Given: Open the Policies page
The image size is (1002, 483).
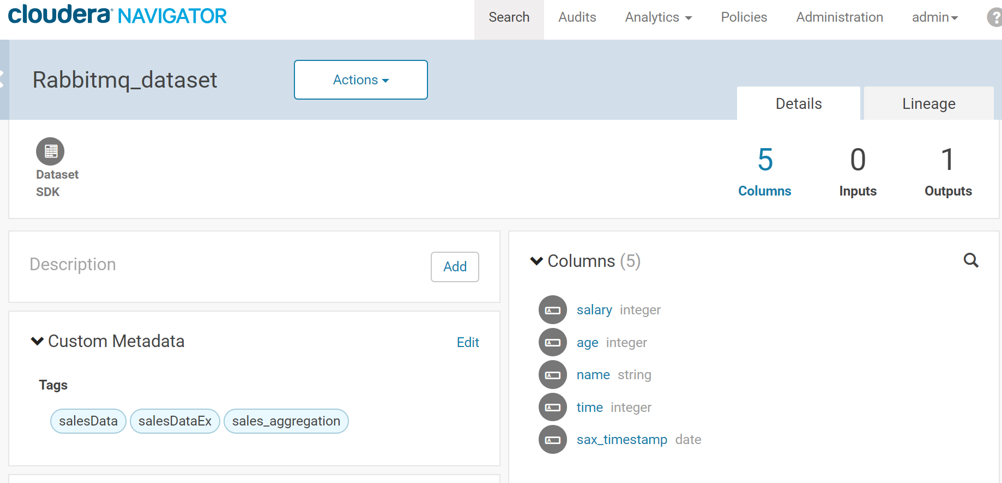Looking at the screenshot, I should (743, 18).
